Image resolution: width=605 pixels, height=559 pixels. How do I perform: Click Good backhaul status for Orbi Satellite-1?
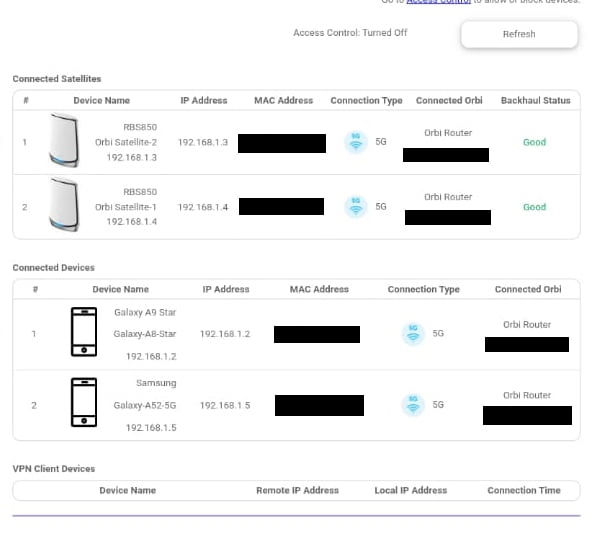pos(534,207)
